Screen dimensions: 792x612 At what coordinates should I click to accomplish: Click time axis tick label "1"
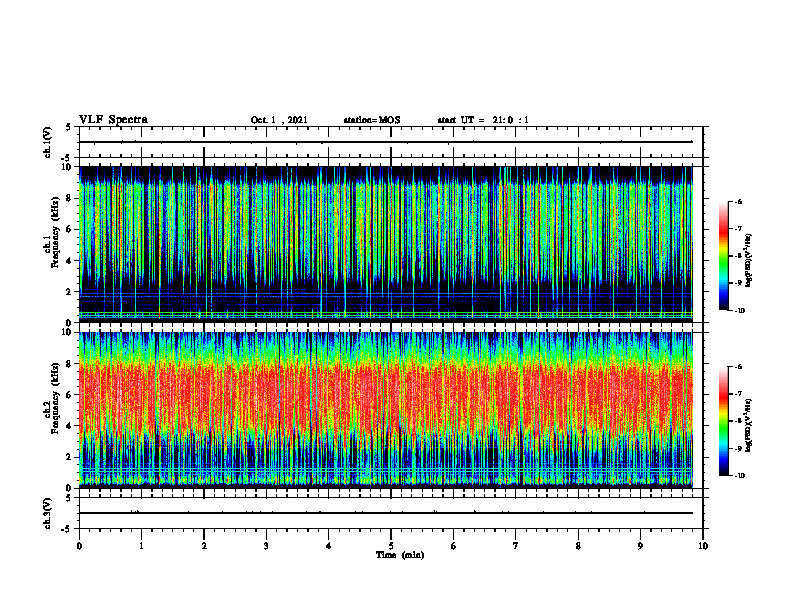coord(141,546)
